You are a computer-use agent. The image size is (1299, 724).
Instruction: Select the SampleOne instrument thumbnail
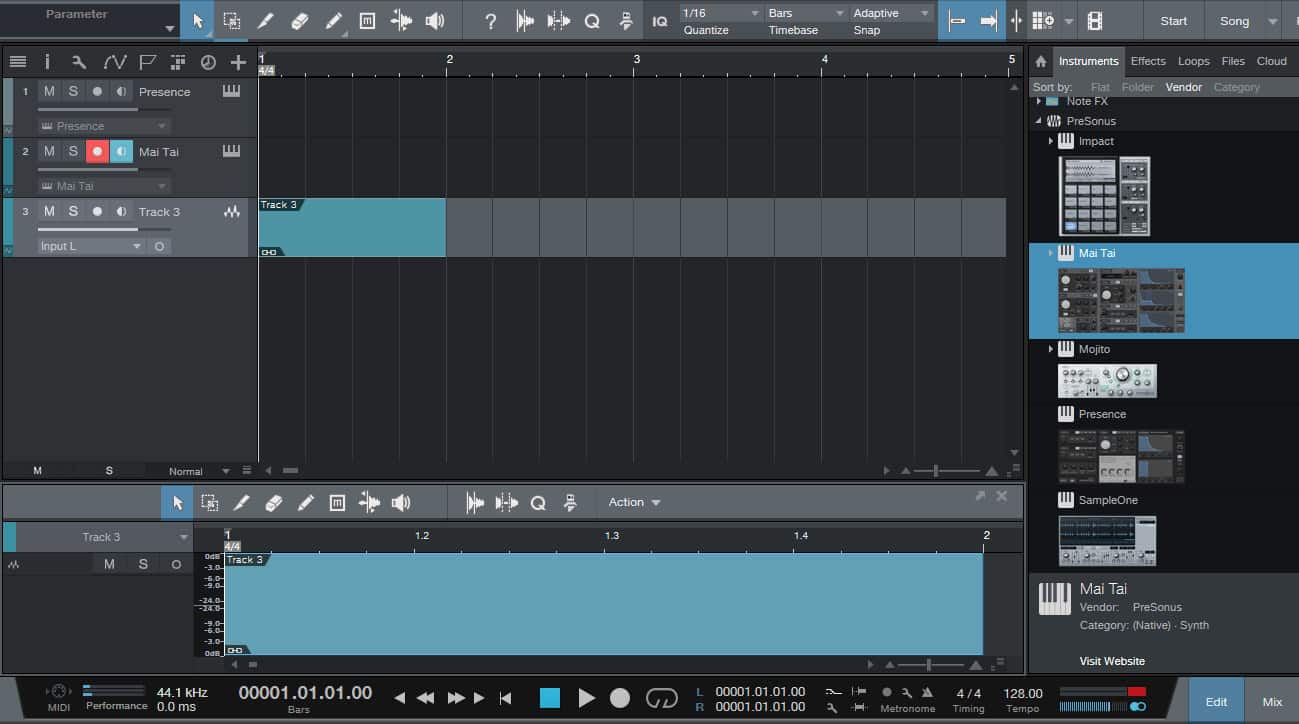[x=1107, y=541]
